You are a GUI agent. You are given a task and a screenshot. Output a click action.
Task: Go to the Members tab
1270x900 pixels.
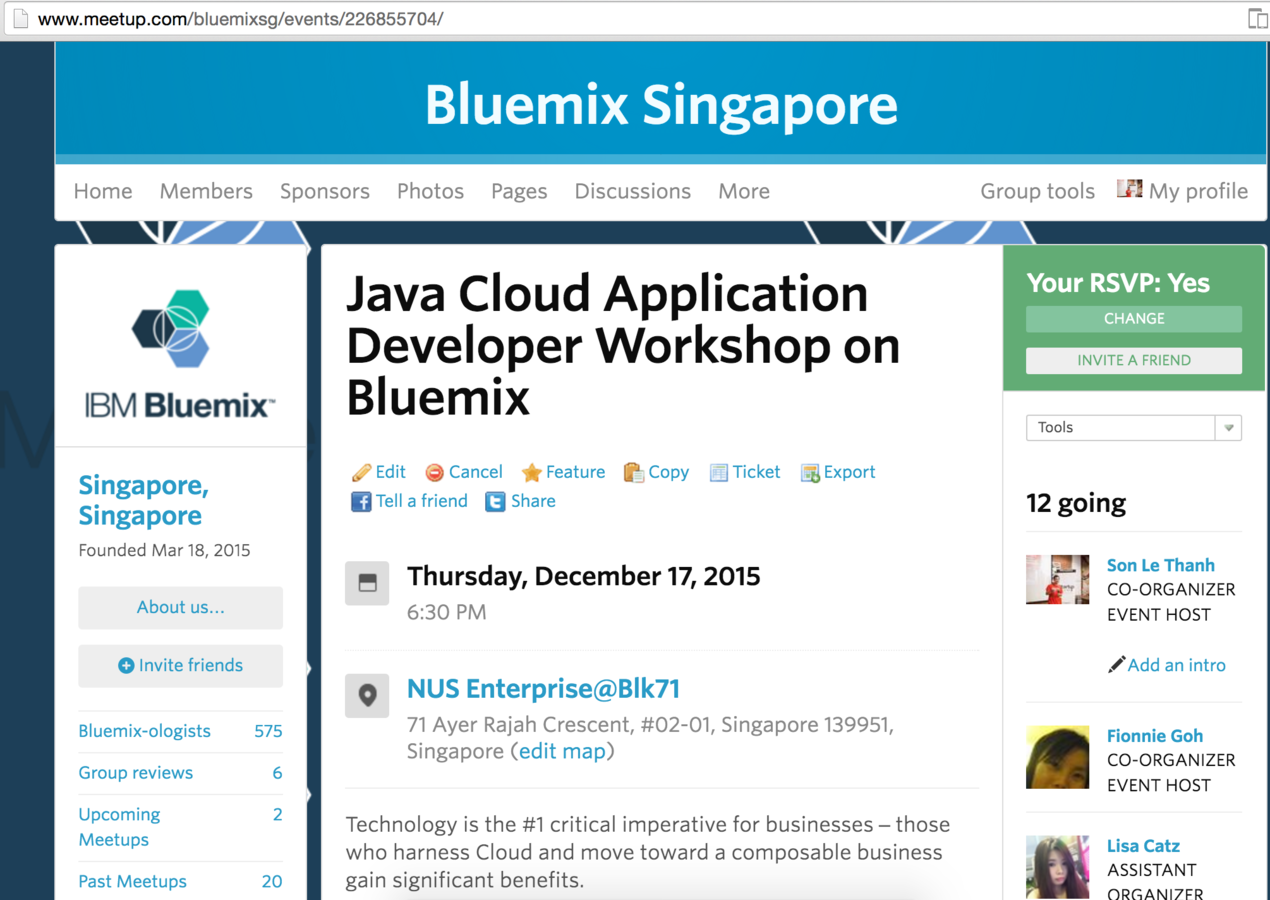click(206, 191)
